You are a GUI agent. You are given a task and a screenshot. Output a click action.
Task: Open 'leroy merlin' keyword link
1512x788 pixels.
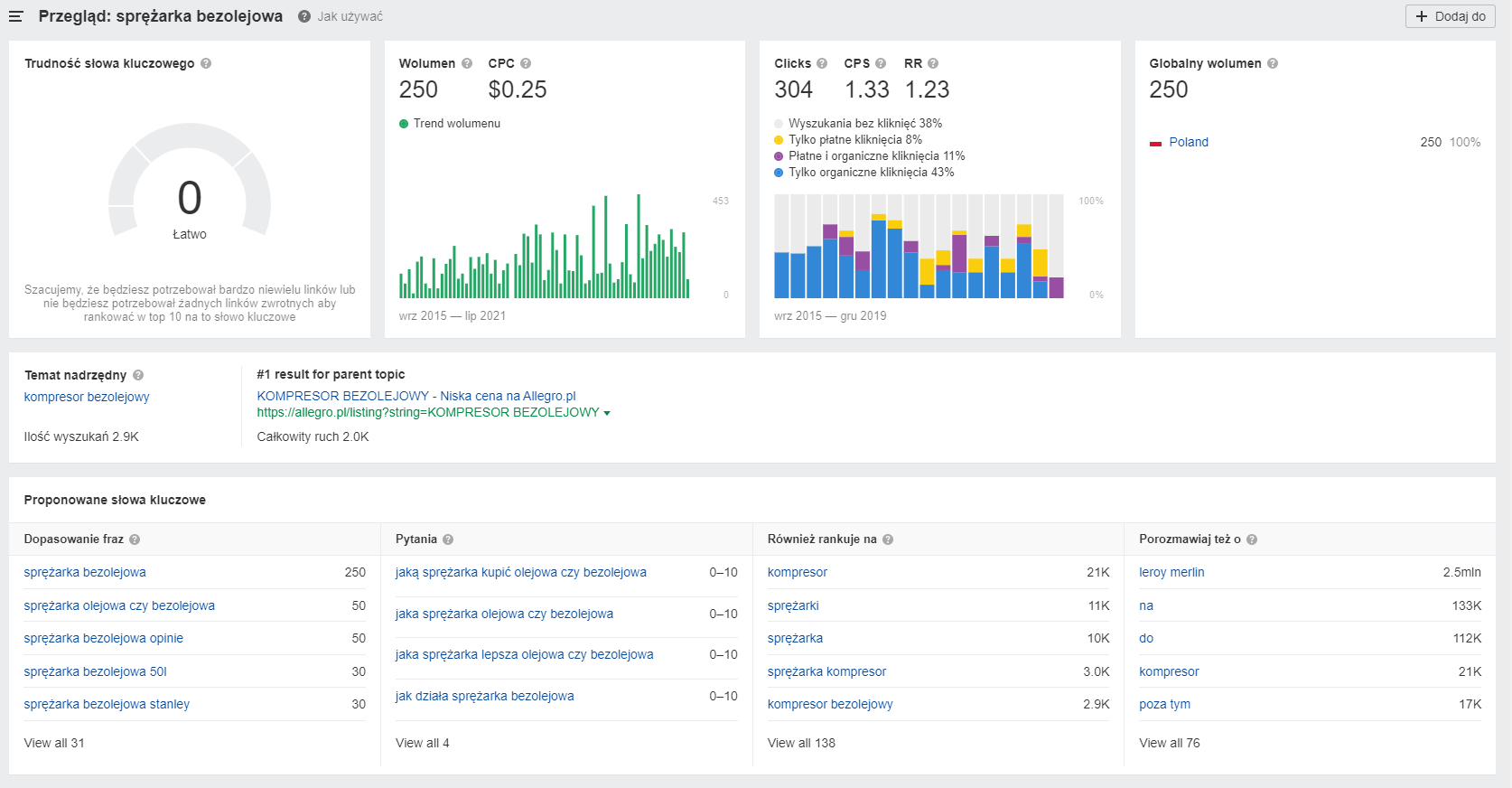(1171, 572)
